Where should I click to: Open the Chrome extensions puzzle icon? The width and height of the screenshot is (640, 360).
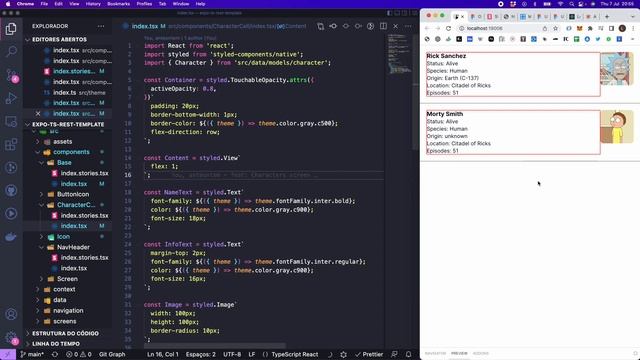590,29
